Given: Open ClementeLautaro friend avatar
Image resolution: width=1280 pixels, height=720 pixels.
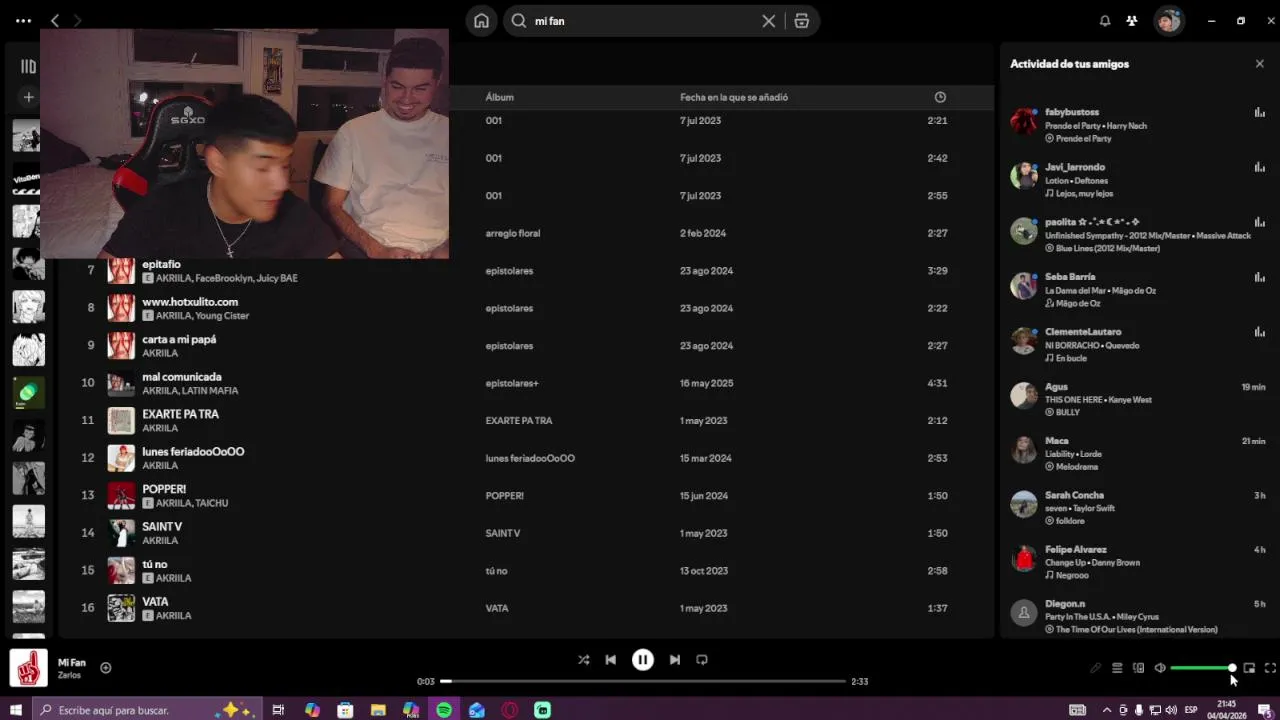Looking at the screenshot, I should [1024, 340].
